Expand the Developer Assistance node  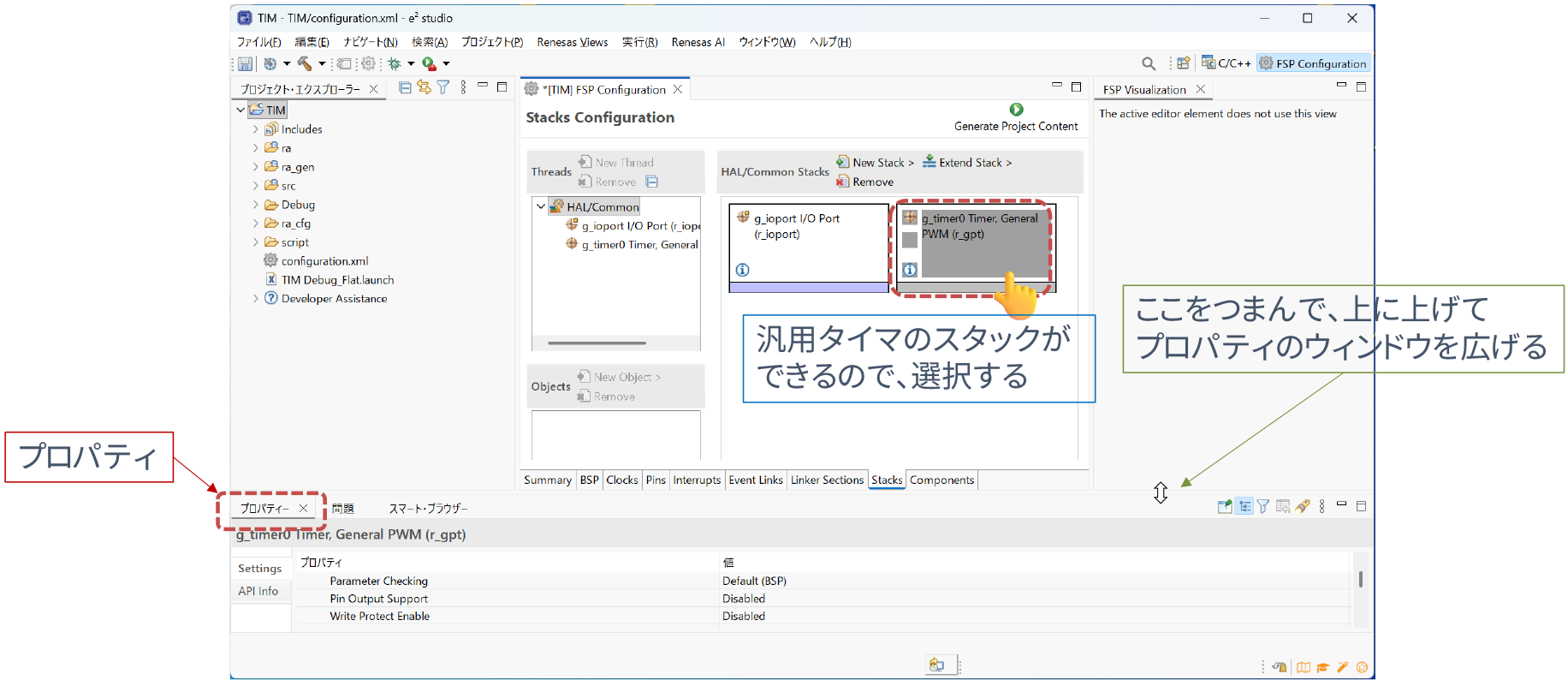(255, 299)
